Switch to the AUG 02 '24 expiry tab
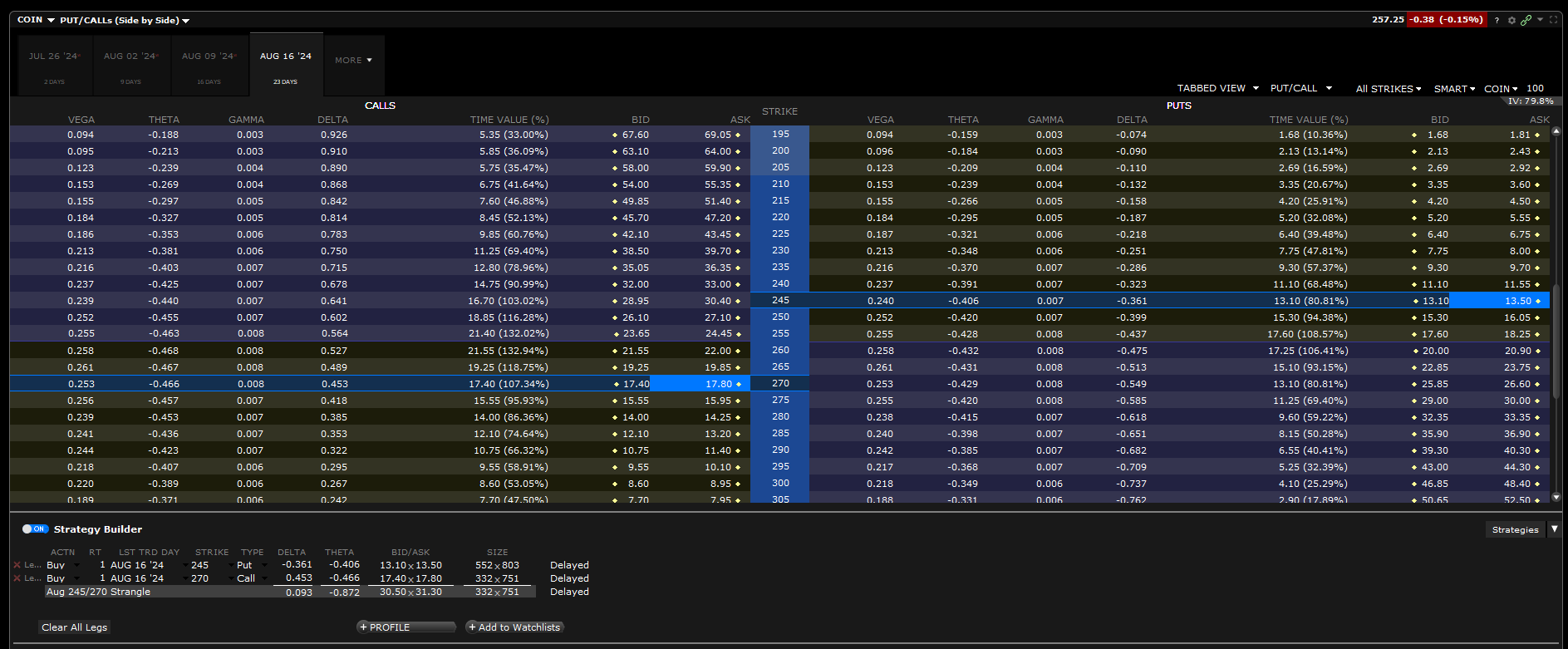The width and height of the screenshot is (1568, 649). [x=130, y=65]
